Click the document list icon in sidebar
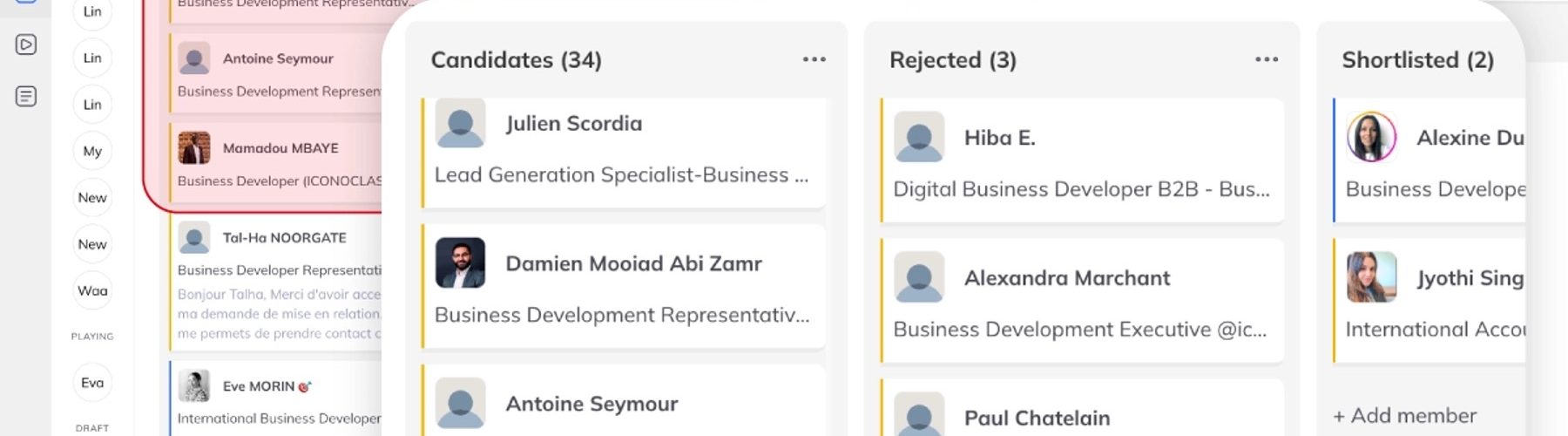 click(26, 96)
